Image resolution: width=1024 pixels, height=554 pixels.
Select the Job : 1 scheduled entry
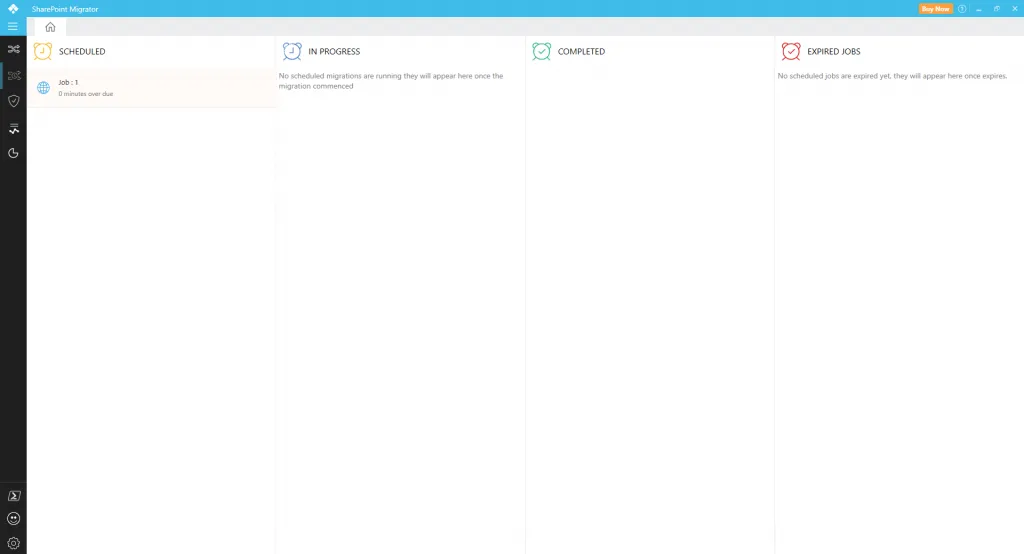click(x=151, y=88)
